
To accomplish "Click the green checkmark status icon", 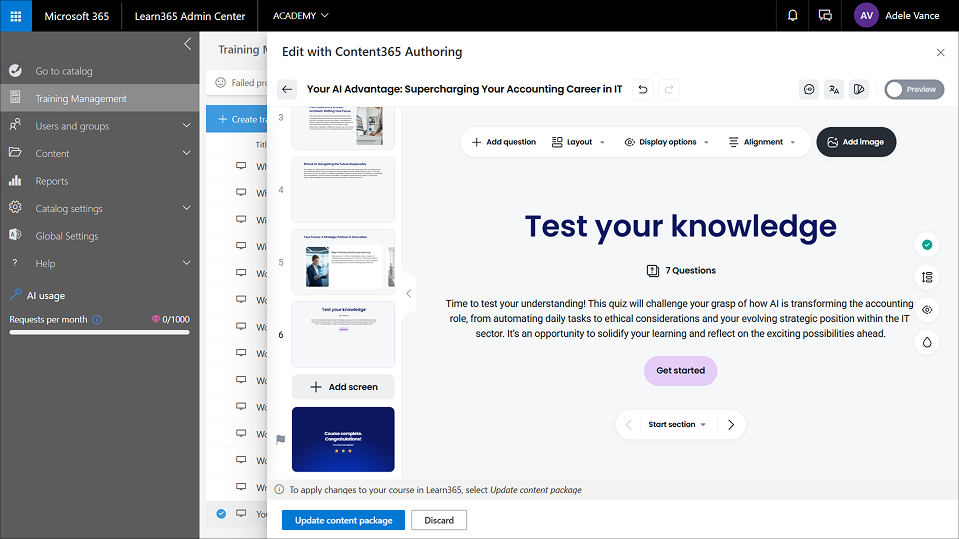I will (927, 244).
